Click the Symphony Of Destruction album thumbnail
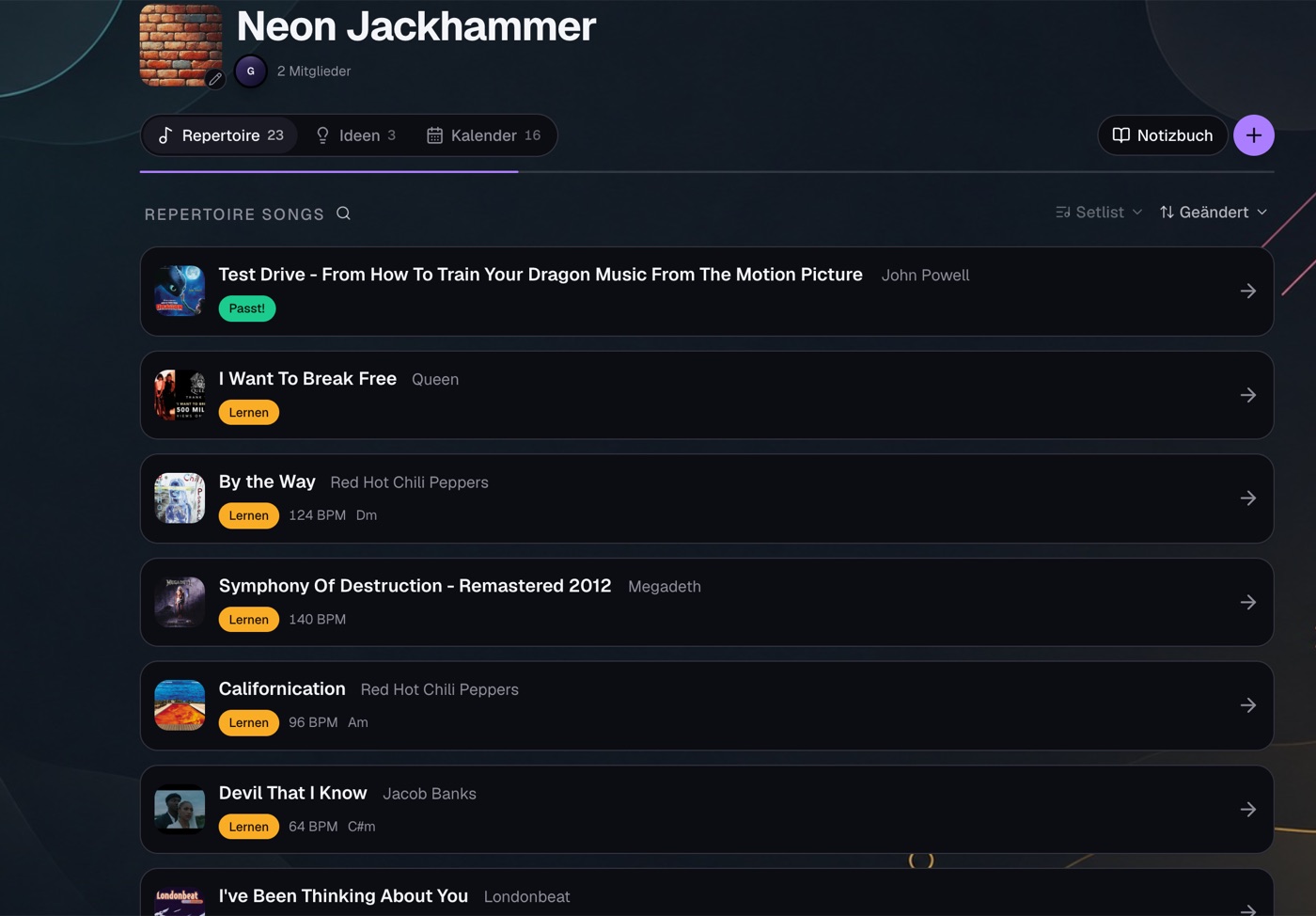The image size is (1316, 916). click(x=180, y=602)
